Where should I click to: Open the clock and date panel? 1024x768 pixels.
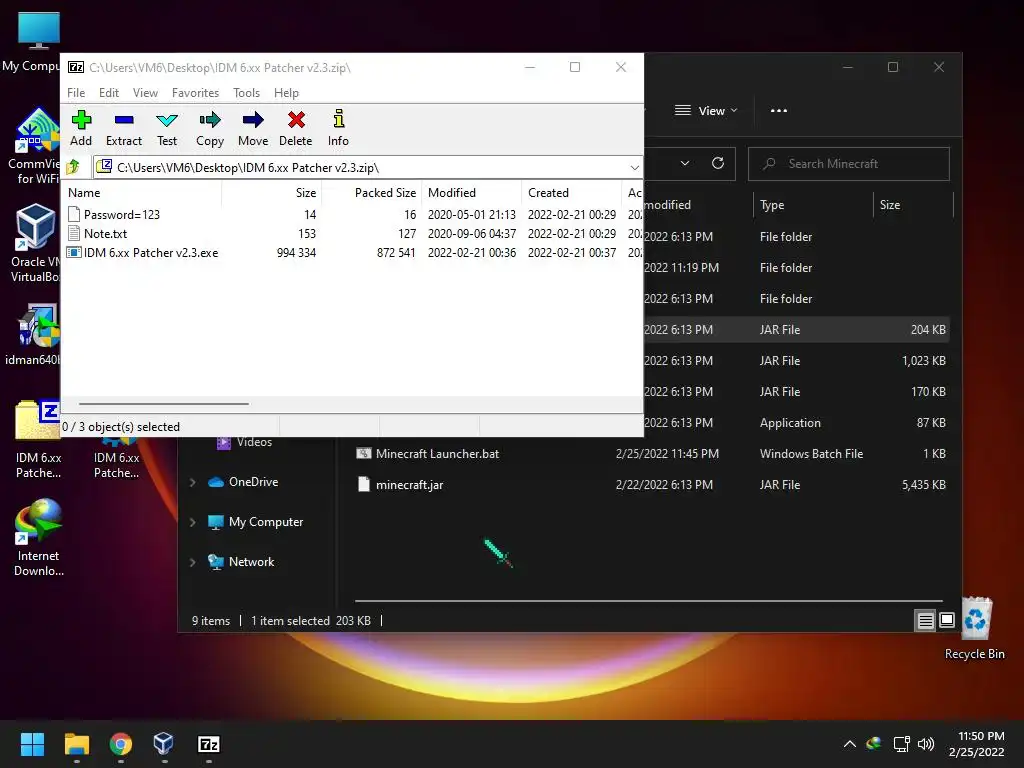tap(976, 744)
